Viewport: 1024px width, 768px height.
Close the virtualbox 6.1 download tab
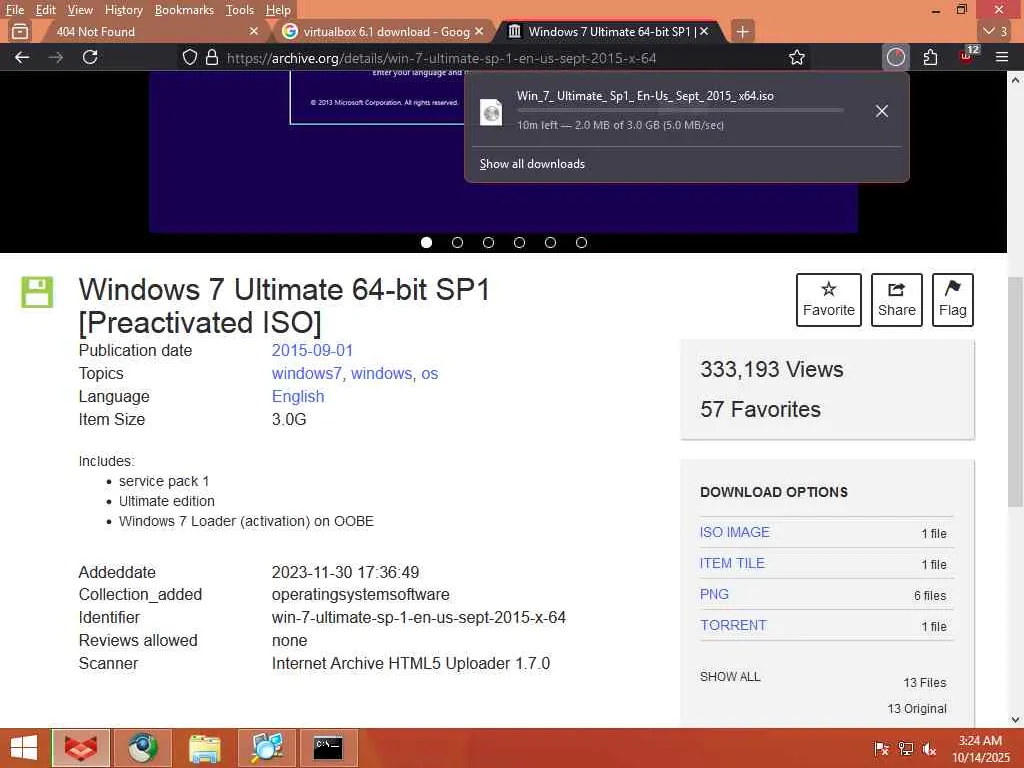[x=479, y=31]
